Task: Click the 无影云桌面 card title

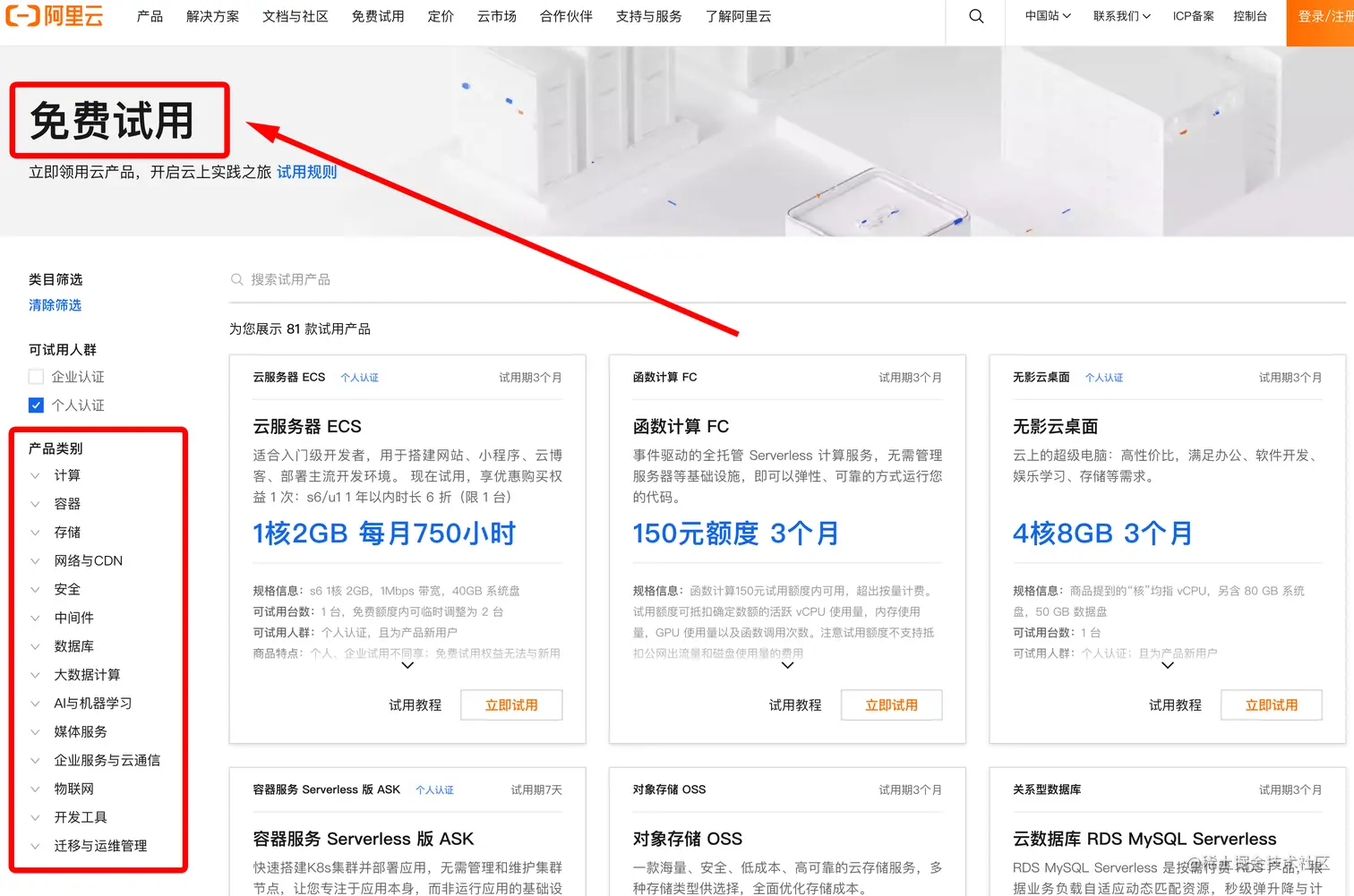Action: coord(1055,427)
